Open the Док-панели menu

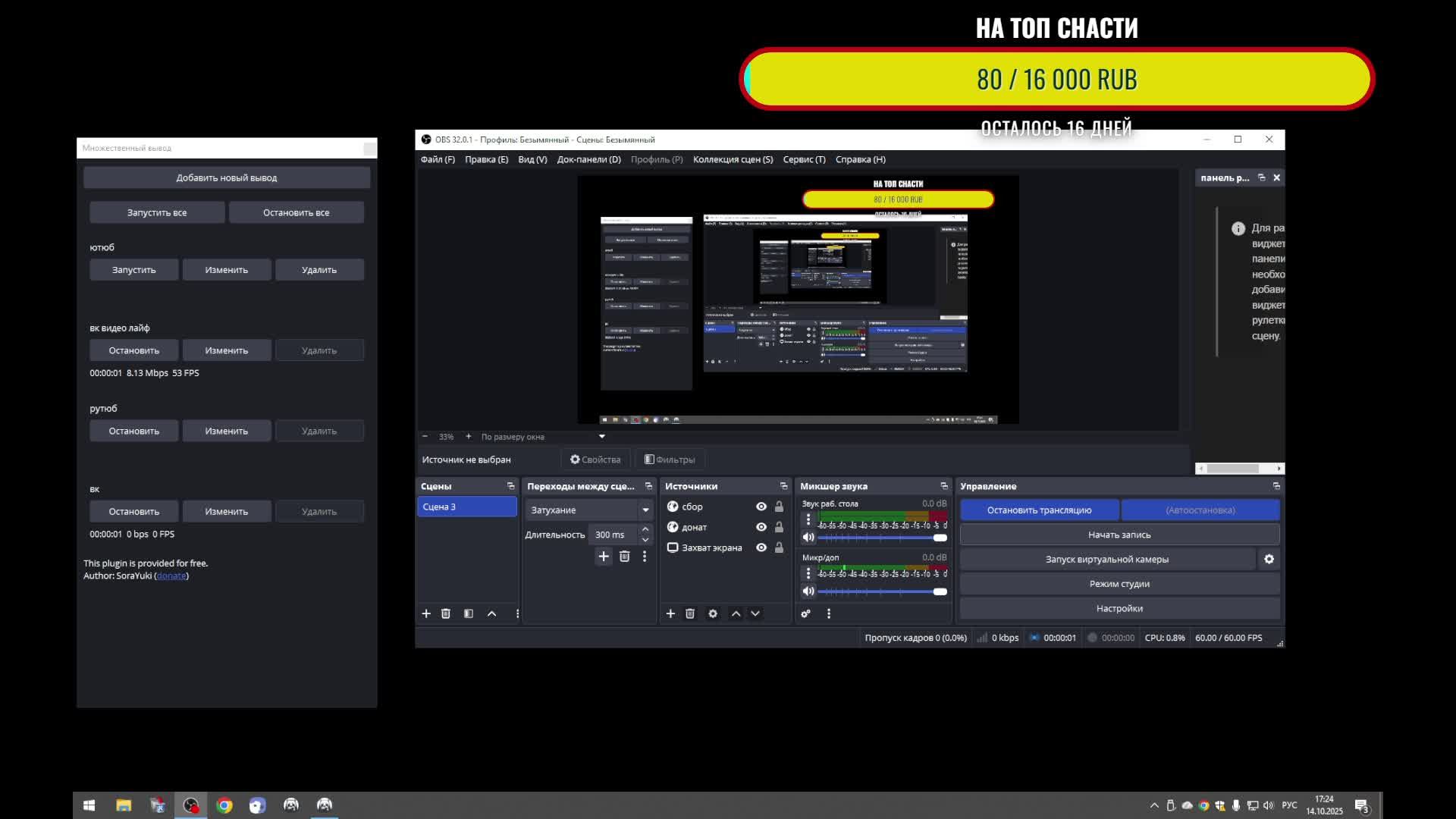pyautogui.click(x=588, y=159)
